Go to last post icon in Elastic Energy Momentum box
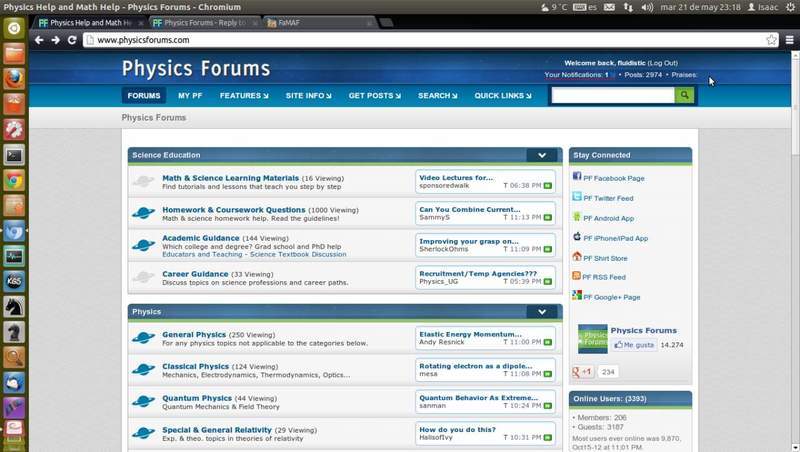This screenshot has height=452, width=800. (547, 342)
